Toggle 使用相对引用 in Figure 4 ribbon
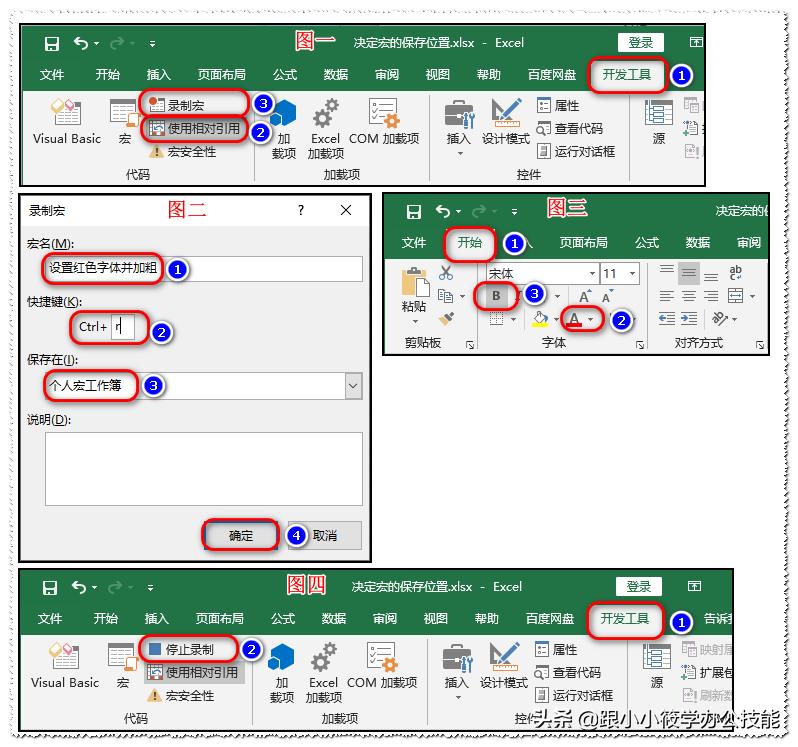 tap(192, 672)
